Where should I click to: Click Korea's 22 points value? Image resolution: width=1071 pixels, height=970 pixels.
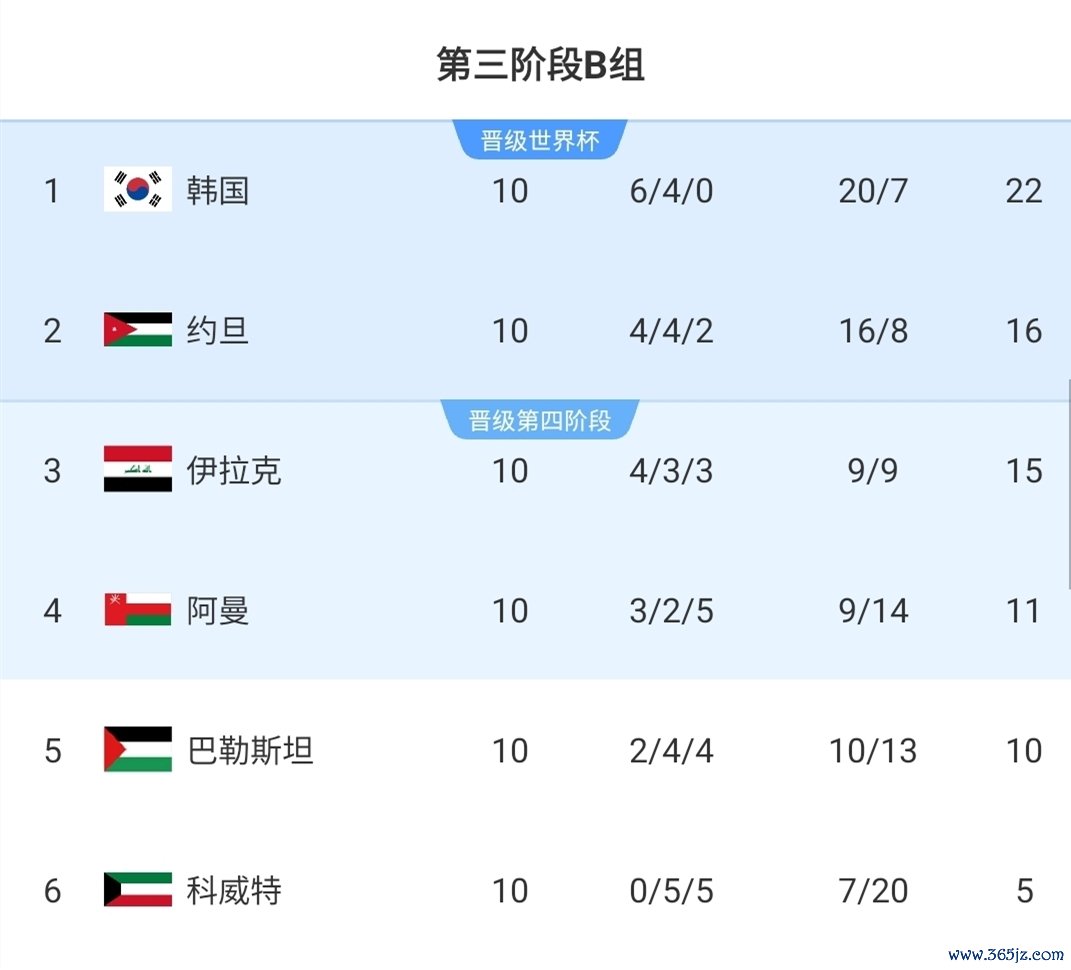1024,191
